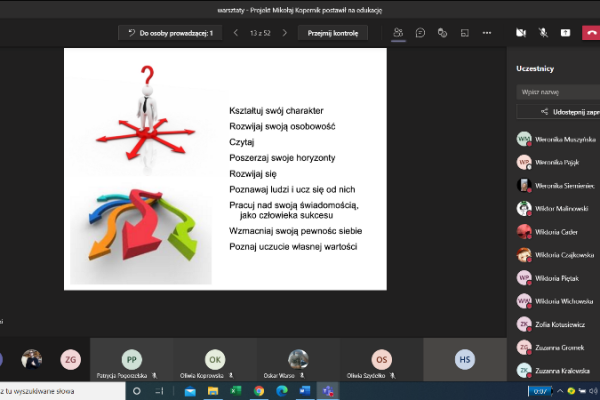Image resolution: width=600 pixels, height=400 pixels.
Task: Toggle the camera on or off
Action: 521,32
